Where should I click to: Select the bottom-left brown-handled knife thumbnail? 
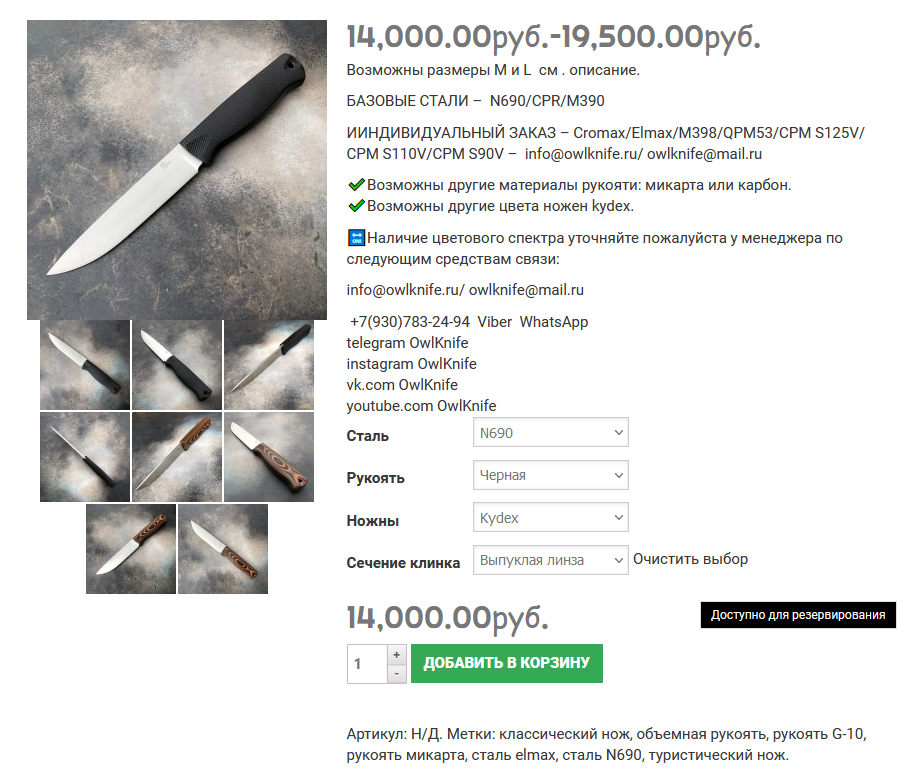pos(131,549)
